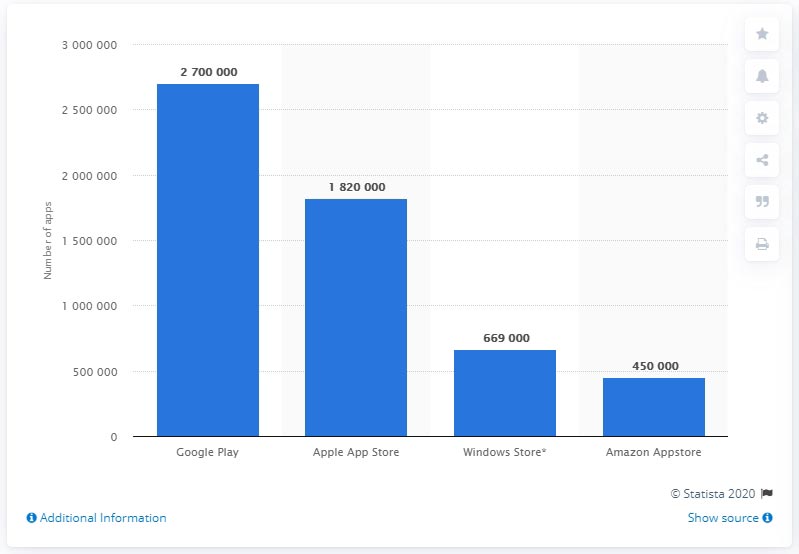
Task: Click the 1 000 000 axis tick label
Action: (x=90, y=306)
